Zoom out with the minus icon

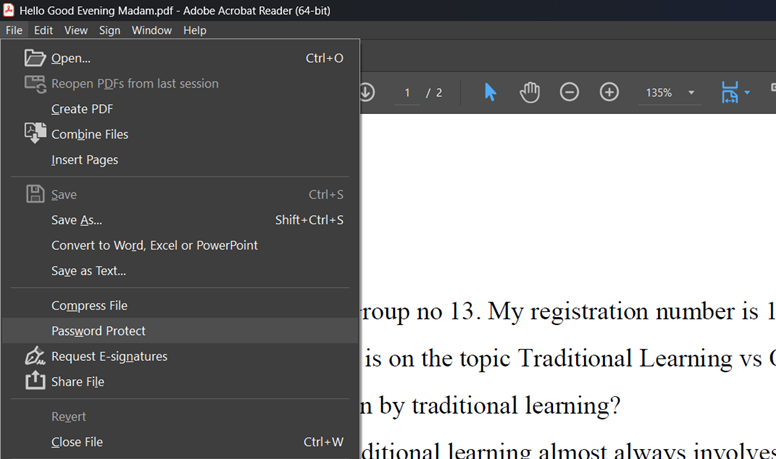pyautogui.click(x=569, y=92)
